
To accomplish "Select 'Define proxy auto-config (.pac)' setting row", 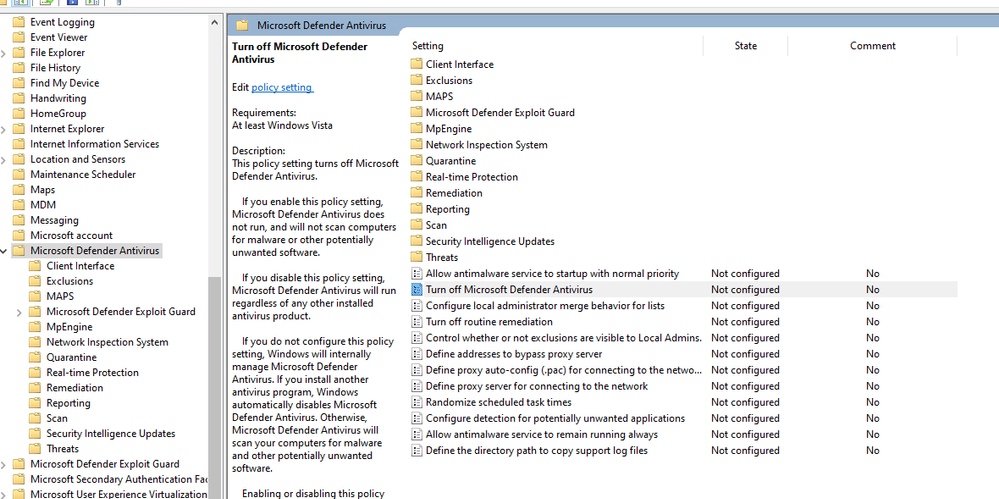I will pos(564,370).
